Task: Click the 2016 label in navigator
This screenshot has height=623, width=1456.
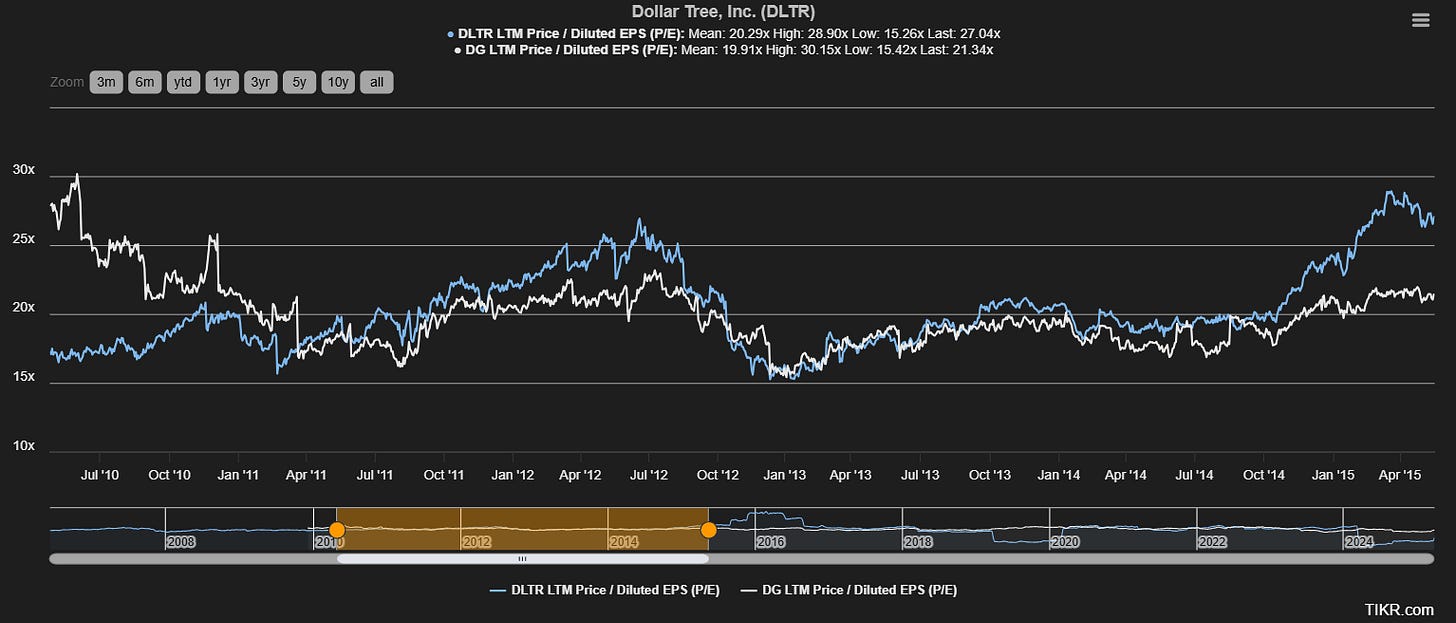Action: (x=771, y=541)
